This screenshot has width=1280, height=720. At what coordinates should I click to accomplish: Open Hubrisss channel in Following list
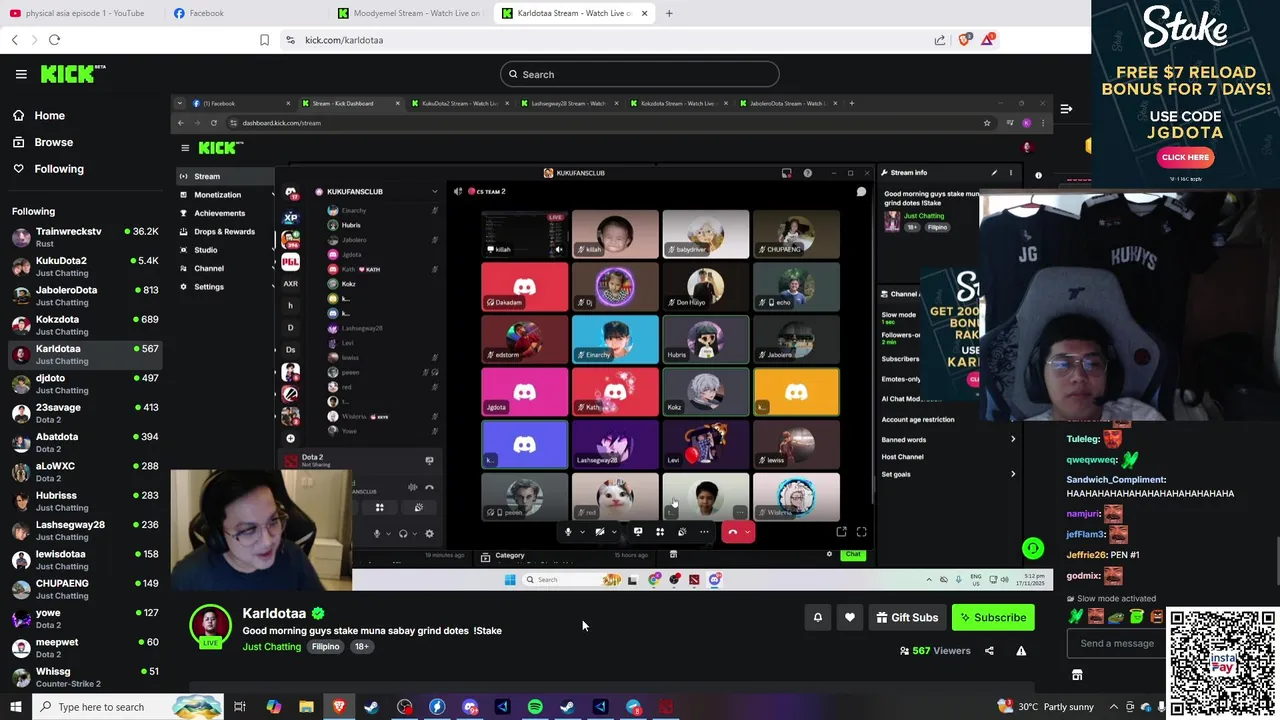click(x=85, y=501)
